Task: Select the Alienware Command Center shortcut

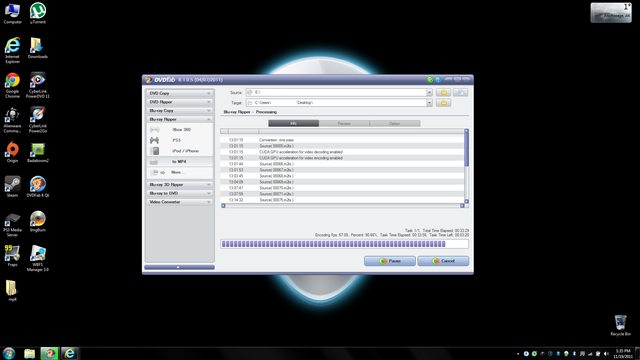Action: 12,120
